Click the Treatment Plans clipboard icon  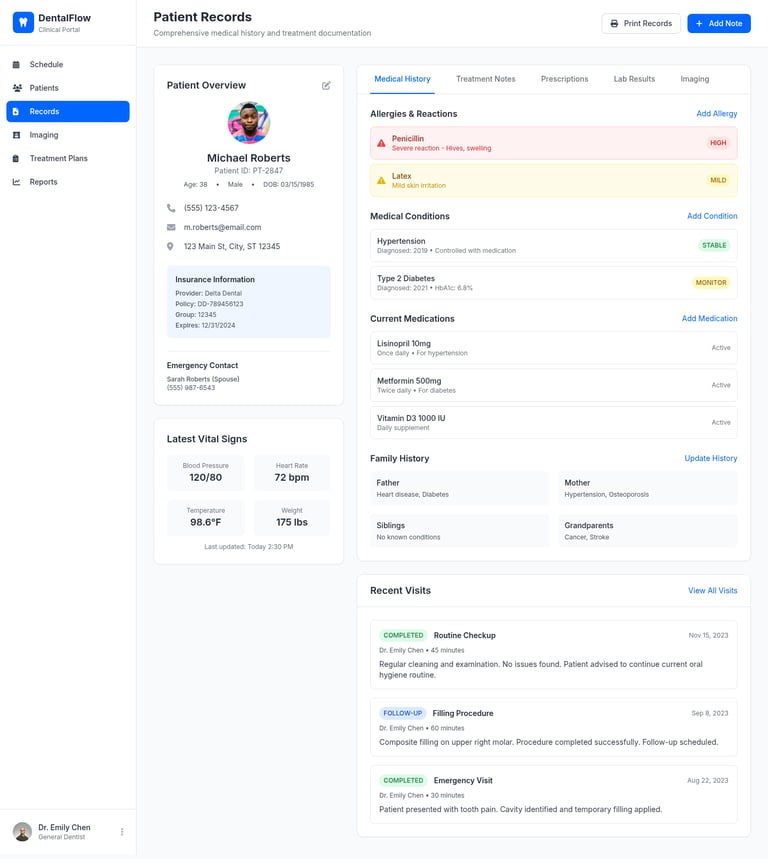[x=16, y=159]
